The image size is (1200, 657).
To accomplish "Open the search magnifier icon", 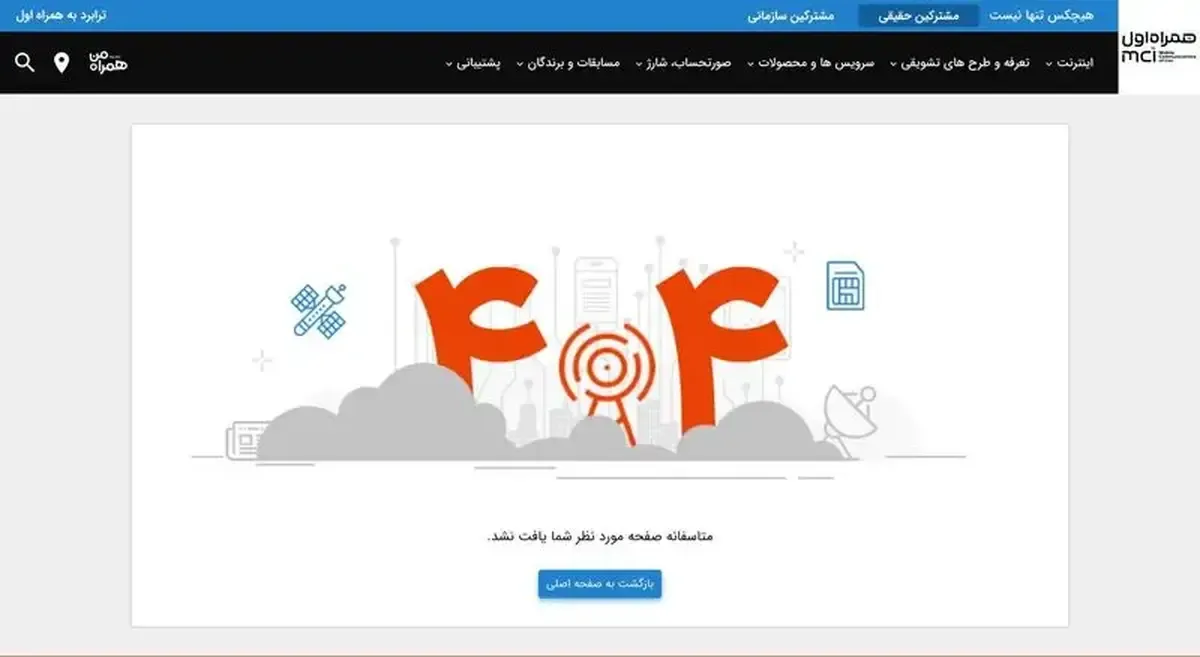I will pos(25,63).
